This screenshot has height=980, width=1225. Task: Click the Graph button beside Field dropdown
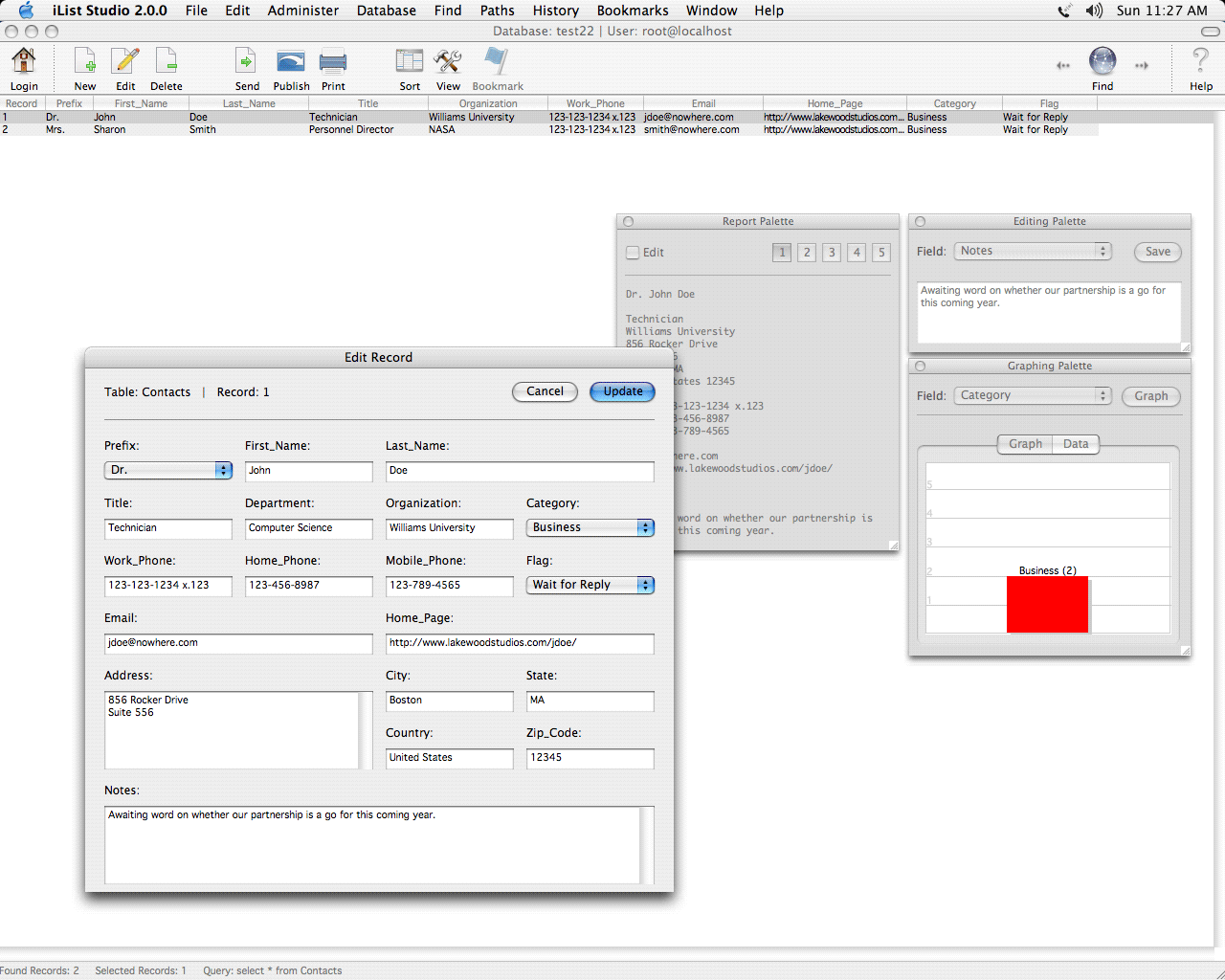click(x=1151, y=396)
